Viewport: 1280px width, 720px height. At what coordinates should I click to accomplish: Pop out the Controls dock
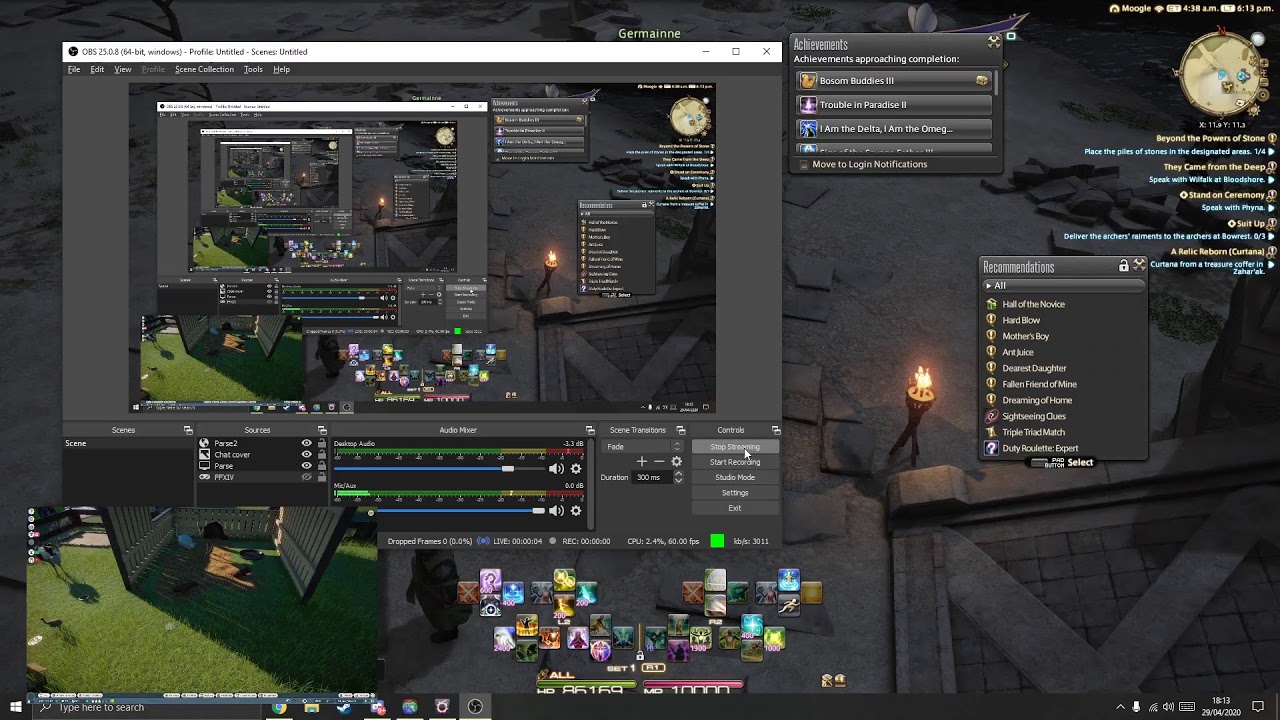click(x=775, y=430)
